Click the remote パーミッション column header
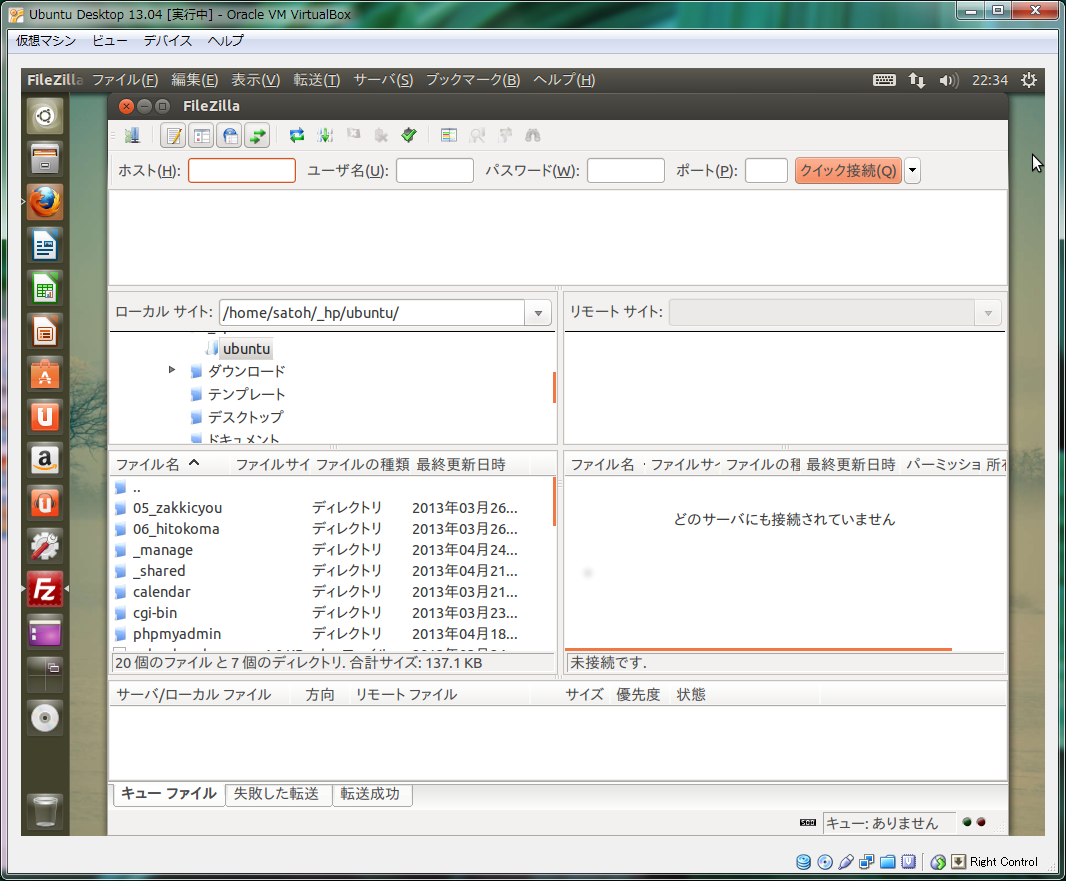Viewport: 1066px width, 881px height. (x=943, y=464)
